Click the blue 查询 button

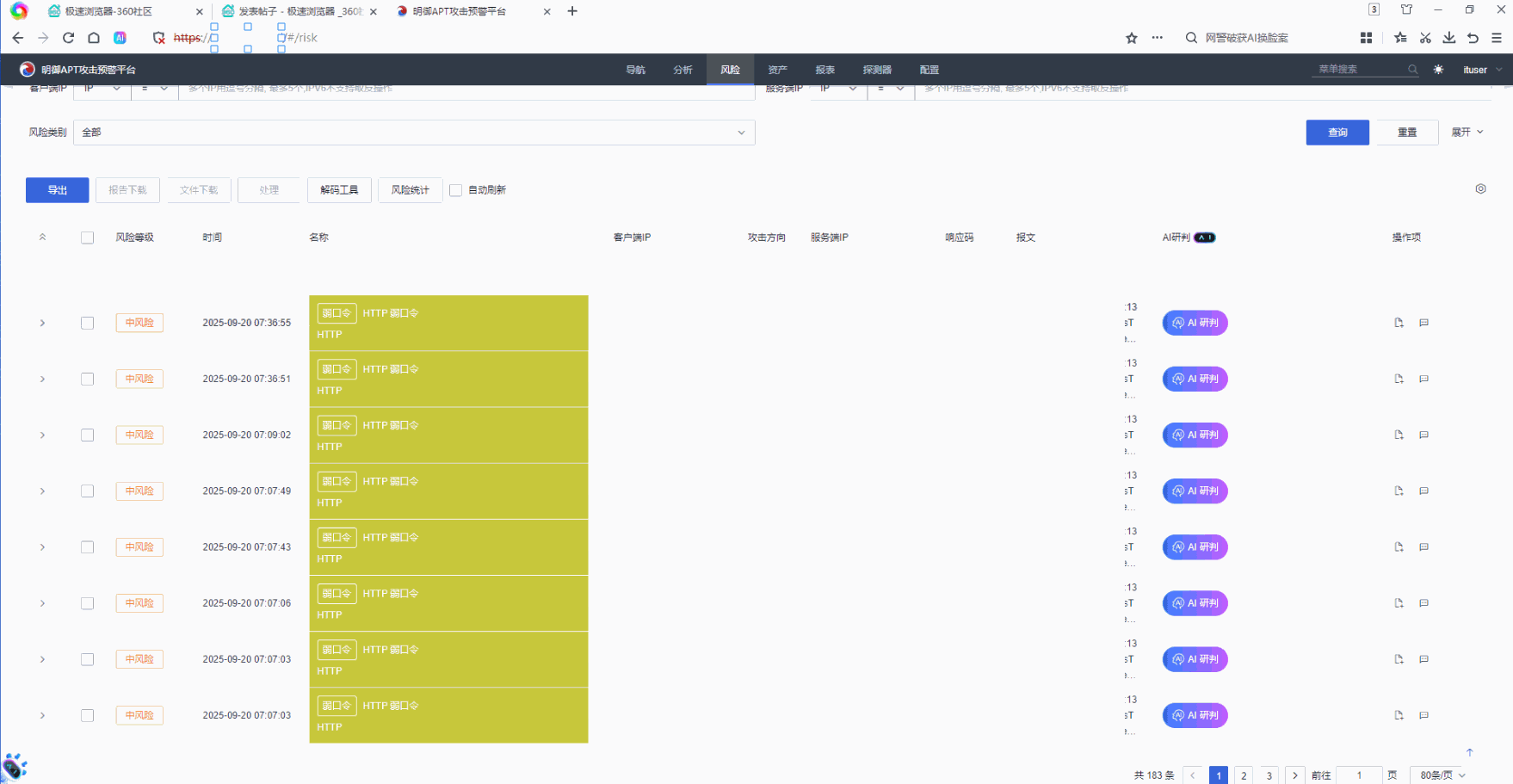click(x=1337, y=133)
